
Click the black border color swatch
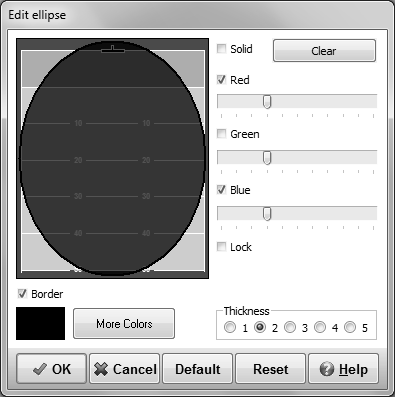41,323
